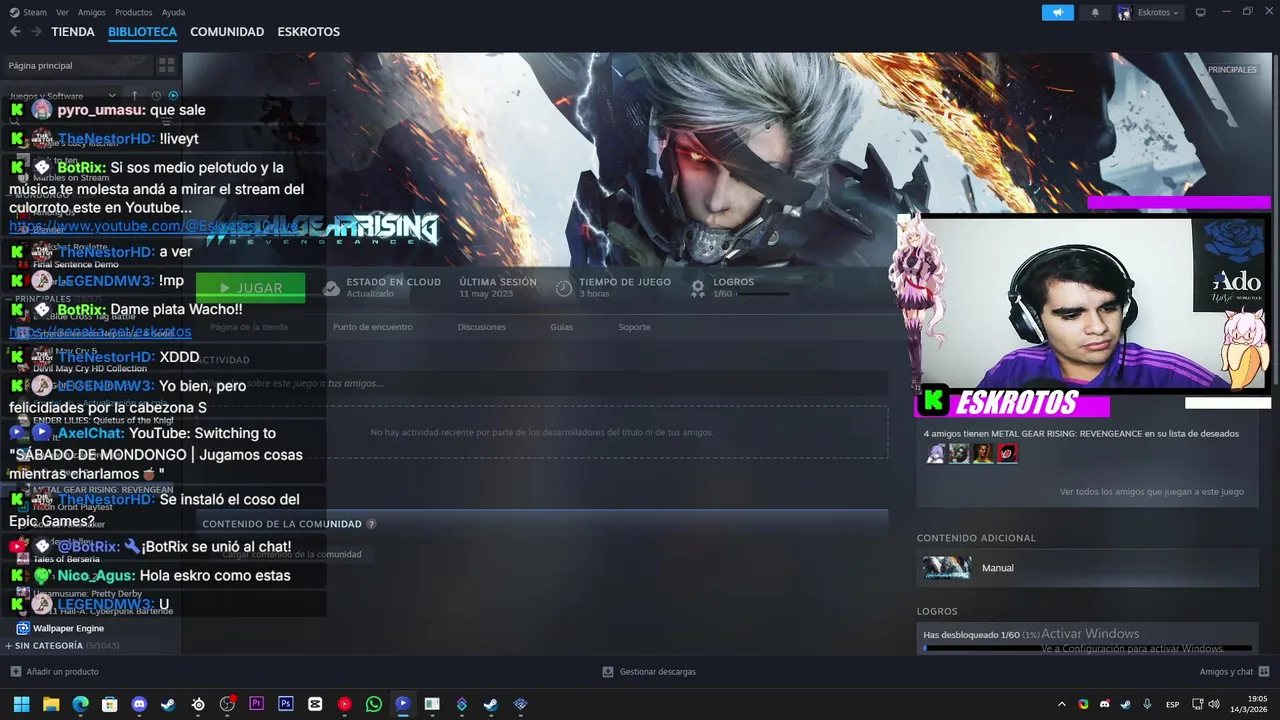Open the Eskrotos account dropdown

pyautogui.click(x=1149, y=12)
